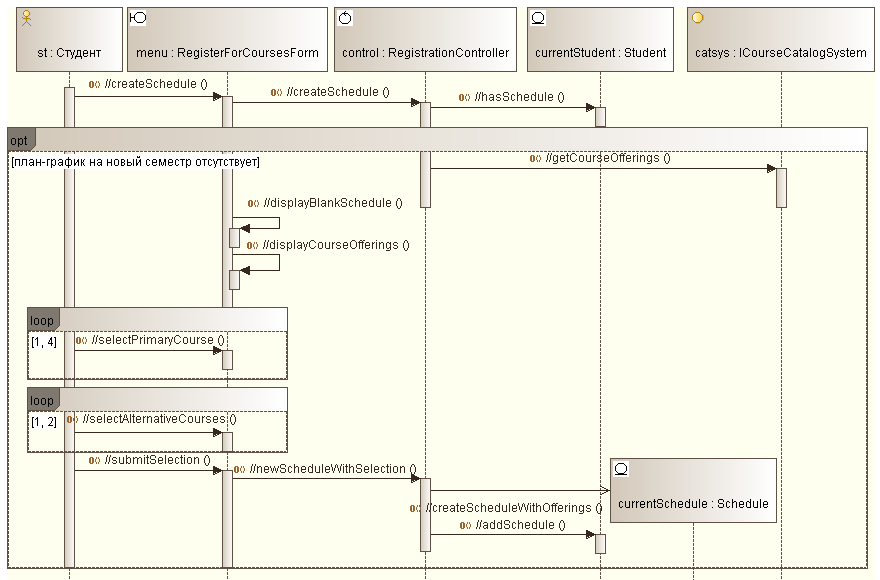Click the //displayCourseOfferings () message label
This screenshot has width=880, height=580.
(x=336, y=245)
